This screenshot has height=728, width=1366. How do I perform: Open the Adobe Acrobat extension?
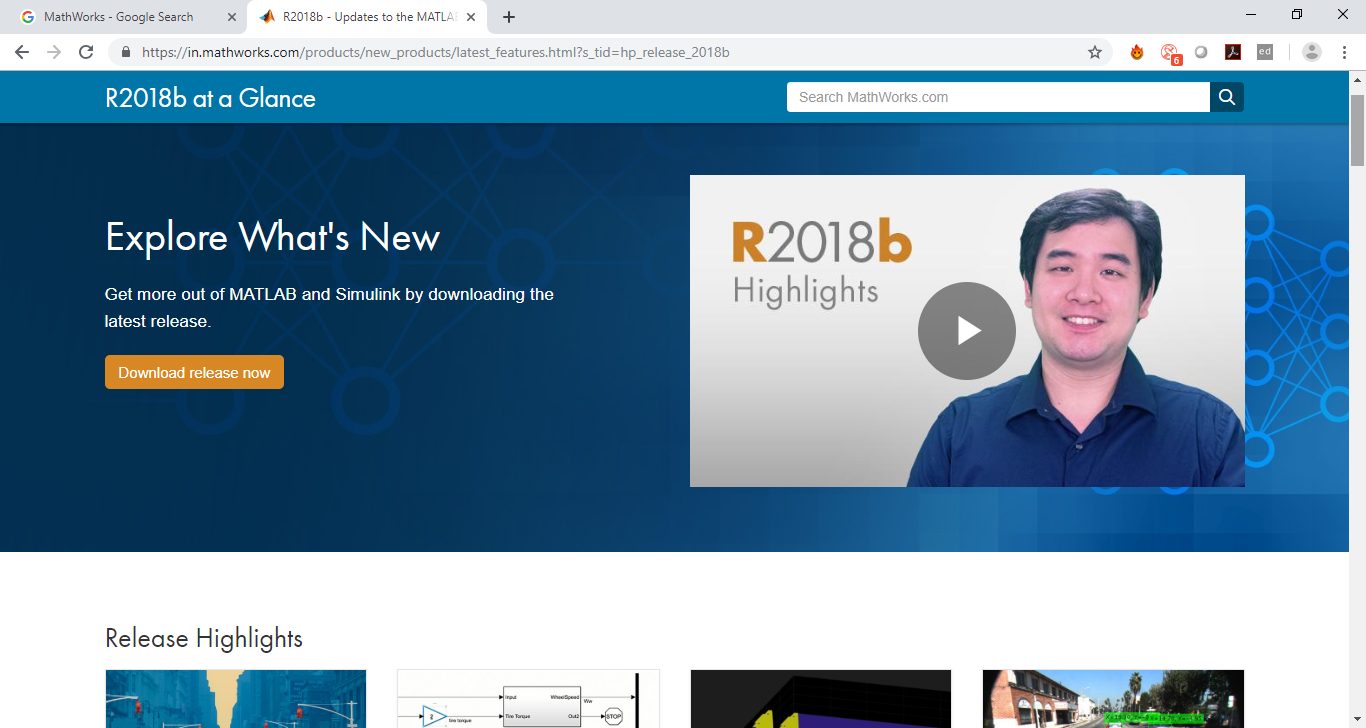[x=1232, y=51]
